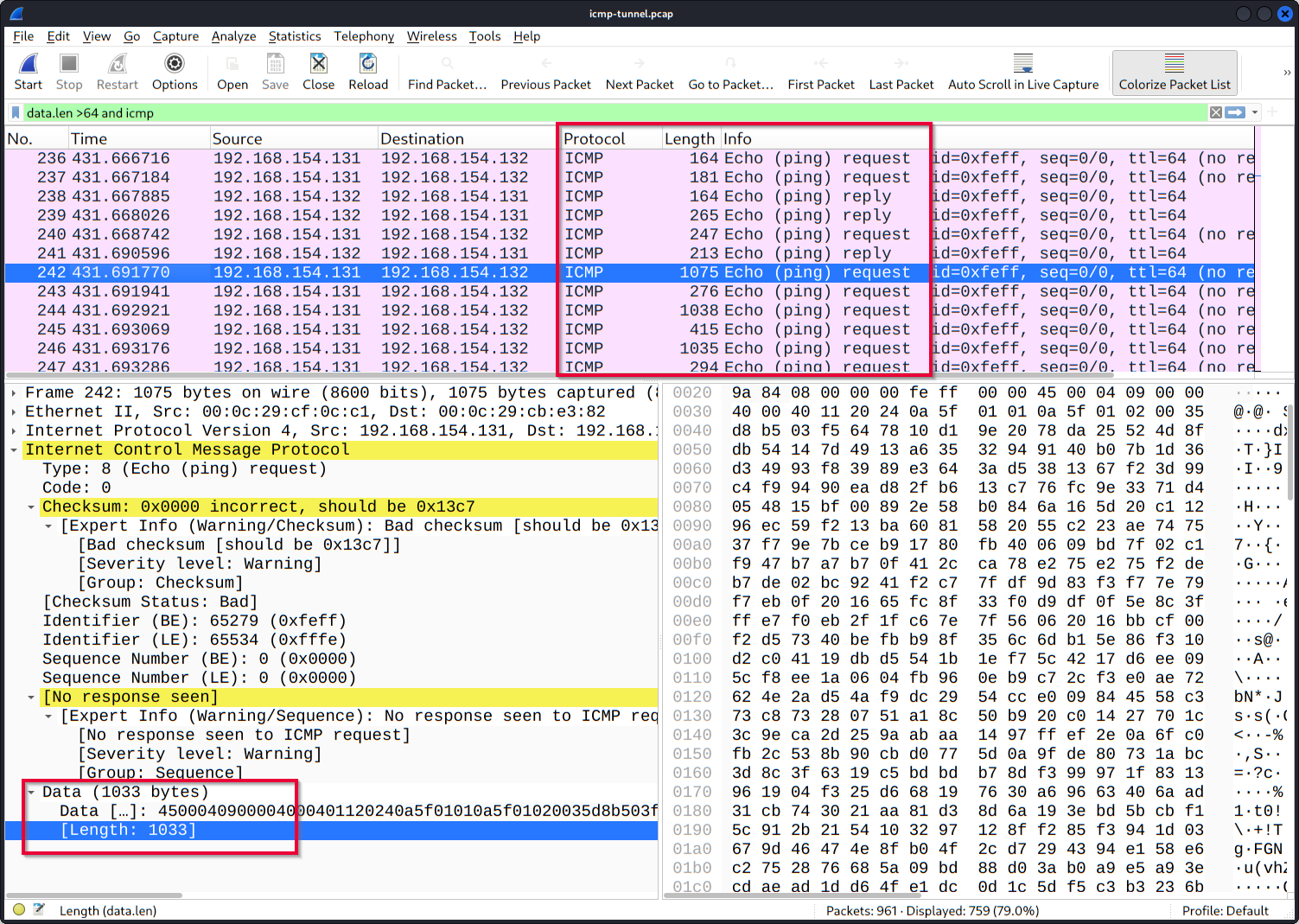
Task: Expand the Frame 242 tree node
Action: click(14, 392)
